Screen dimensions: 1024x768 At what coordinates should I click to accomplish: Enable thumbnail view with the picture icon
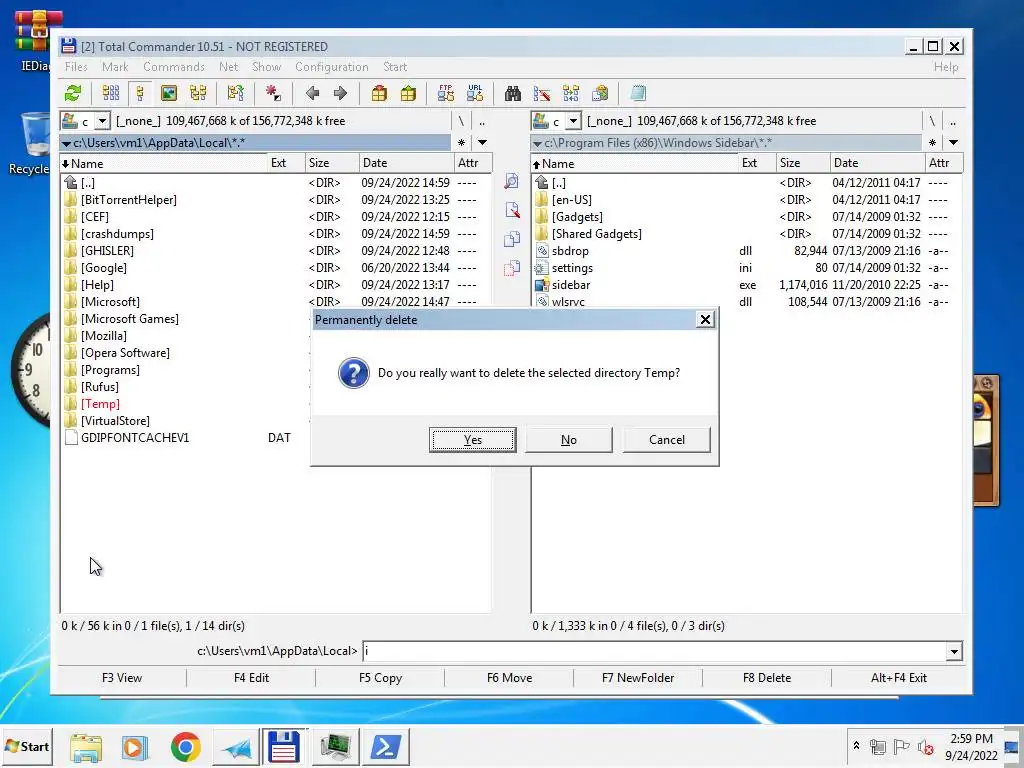[x=168, y=93]
